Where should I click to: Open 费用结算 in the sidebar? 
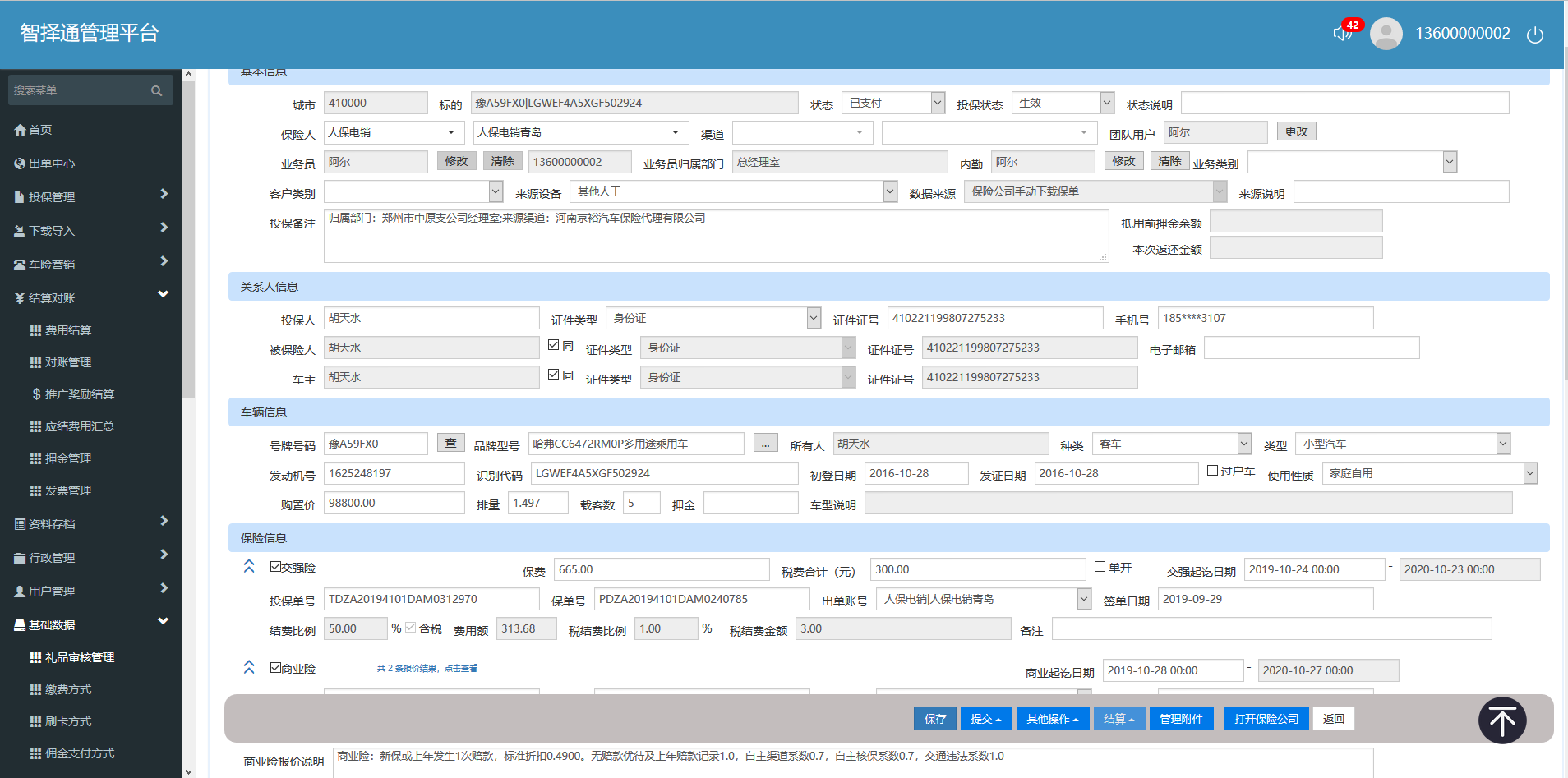click(x=67, y=330)
